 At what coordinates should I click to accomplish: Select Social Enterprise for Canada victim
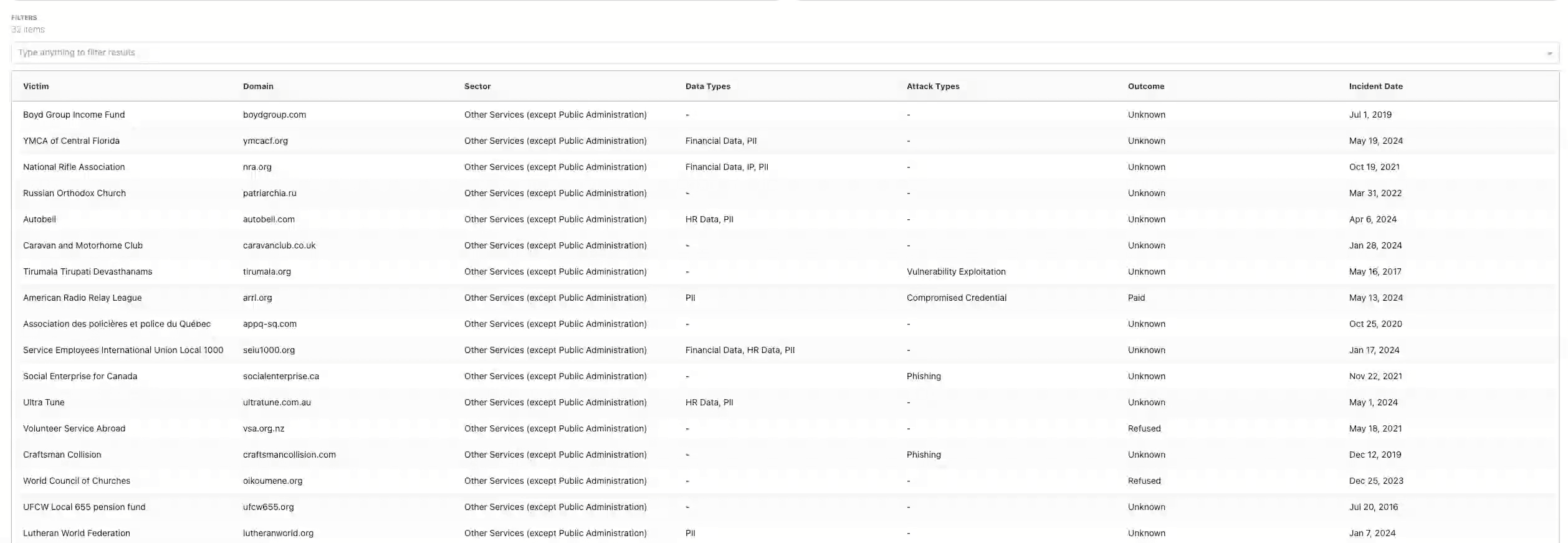pos(80,376)
